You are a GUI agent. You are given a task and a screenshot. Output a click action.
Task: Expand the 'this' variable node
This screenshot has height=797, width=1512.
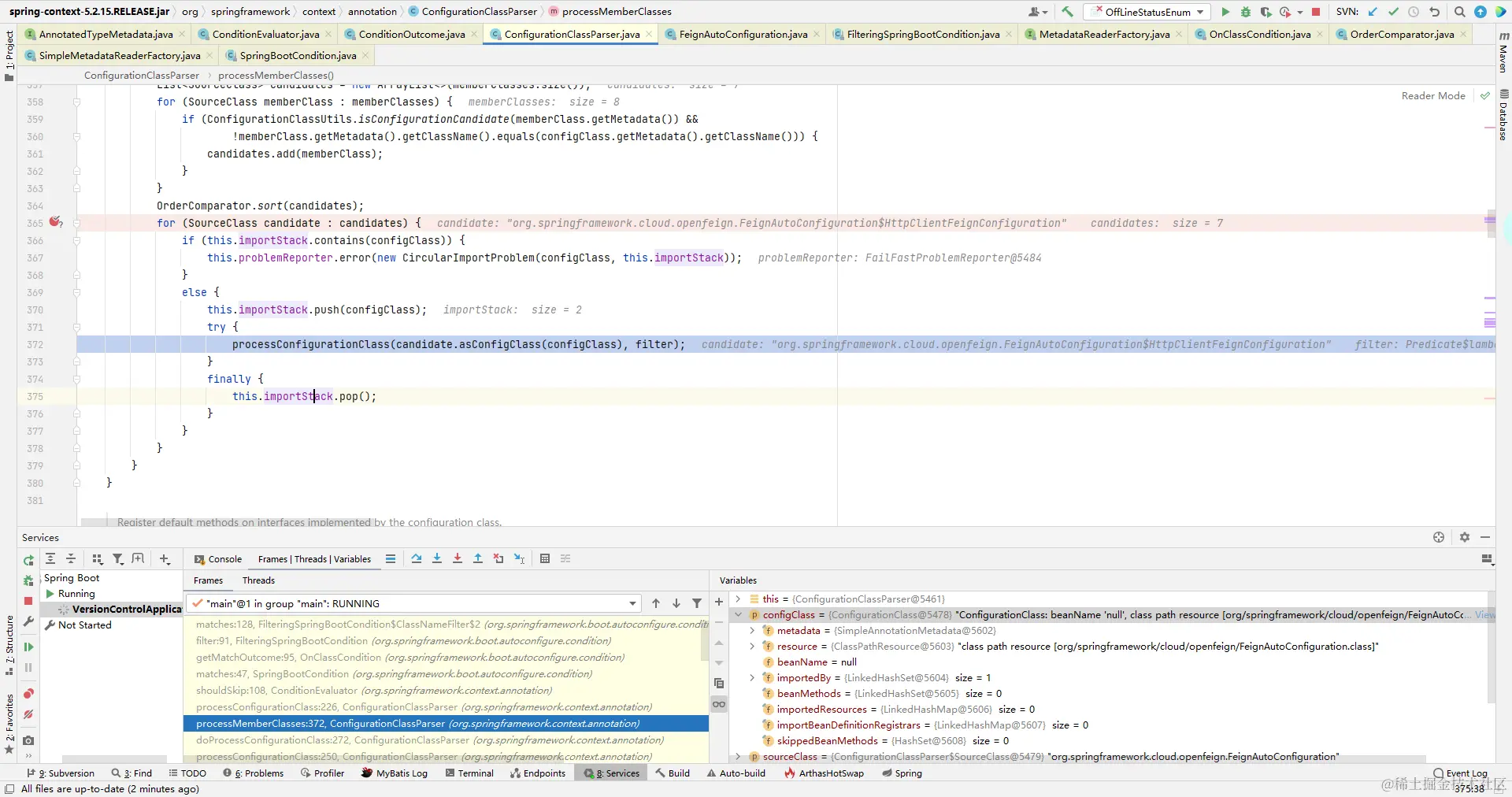tap(738, 599)
